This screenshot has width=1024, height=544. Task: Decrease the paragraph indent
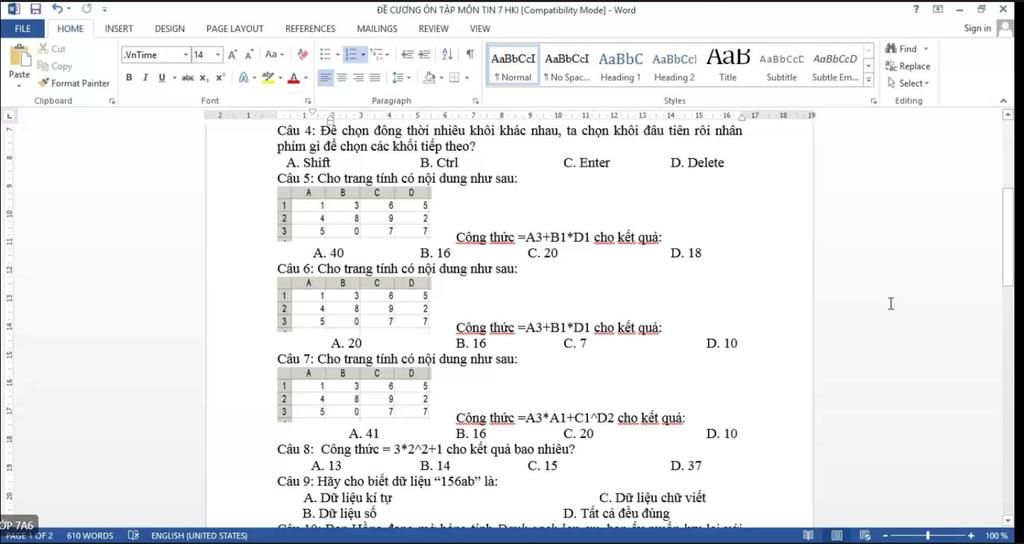(408, 55)
